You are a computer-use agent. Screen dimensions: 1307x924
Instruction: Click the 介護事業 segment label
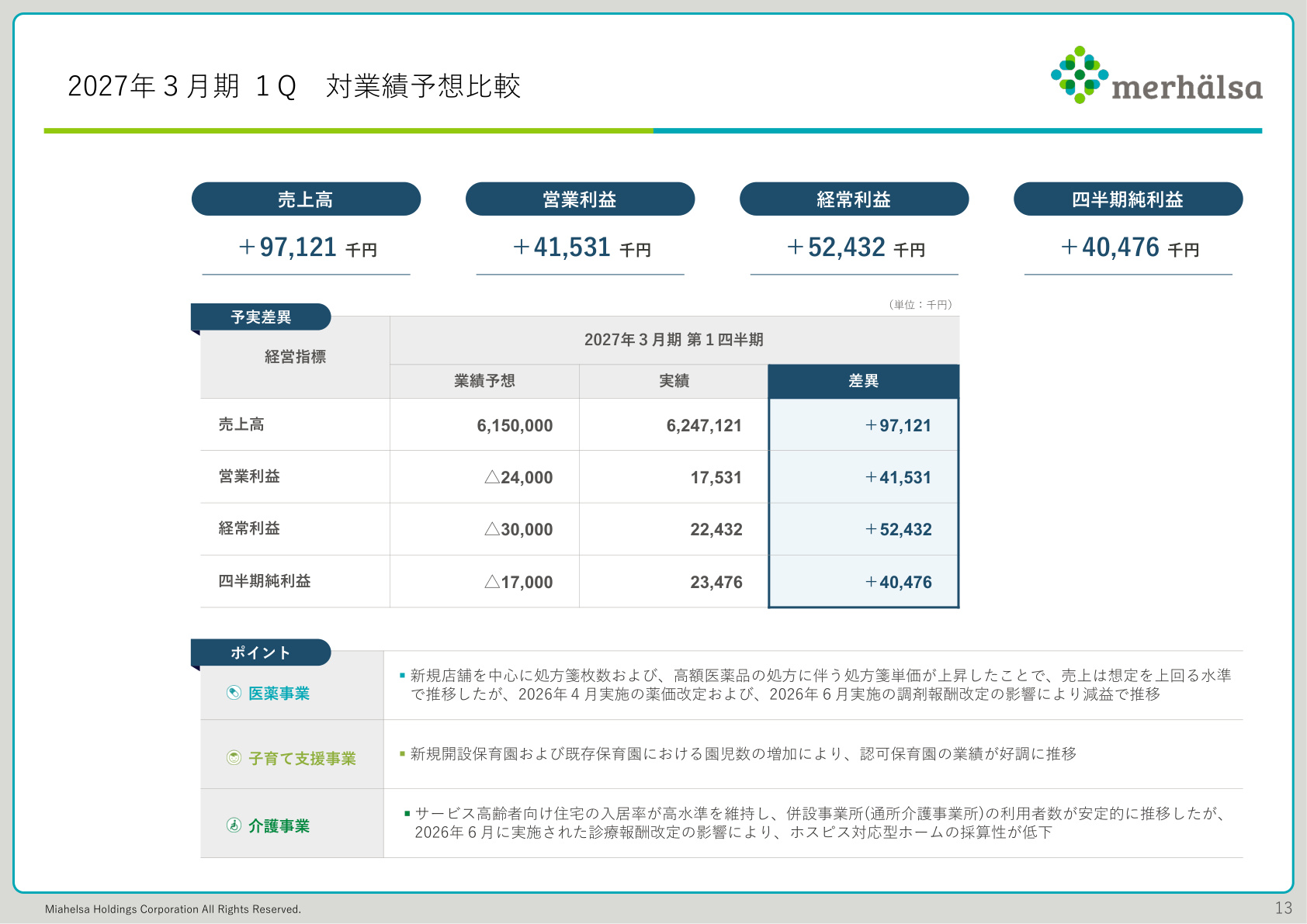[x=279, y=825]
